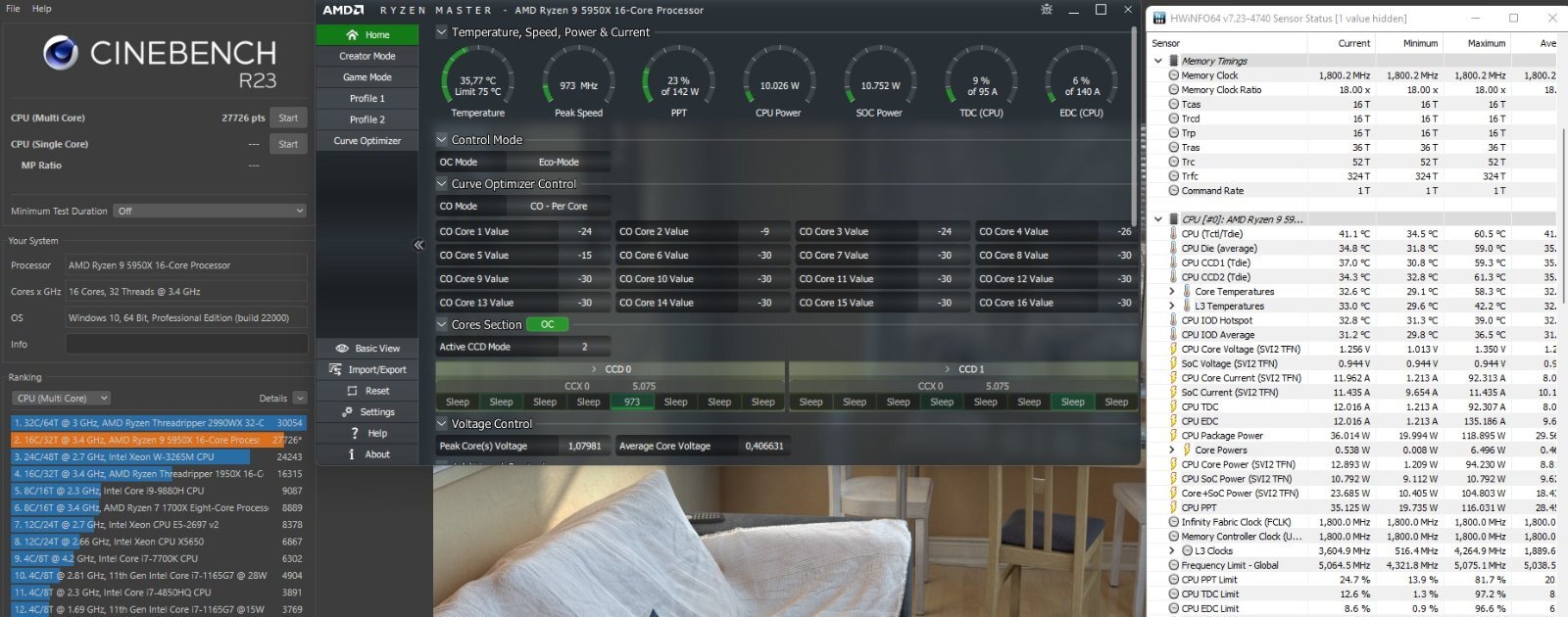Open the Help menu in Cinebench
Screen dimensions: 1568x617
tap(42, 9)
